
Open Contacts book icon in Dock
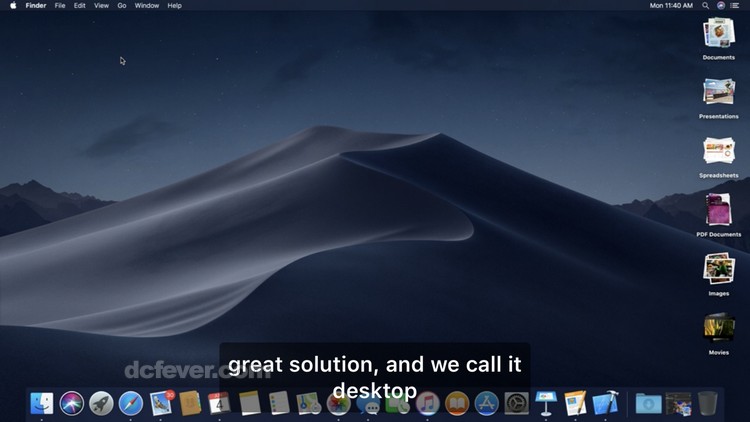190,403
